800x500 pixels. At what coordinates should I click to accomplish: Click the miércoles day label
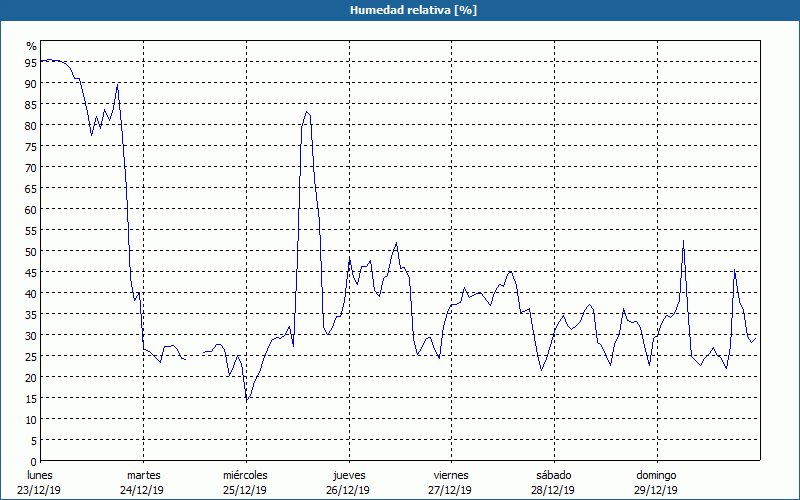(245, 475)
